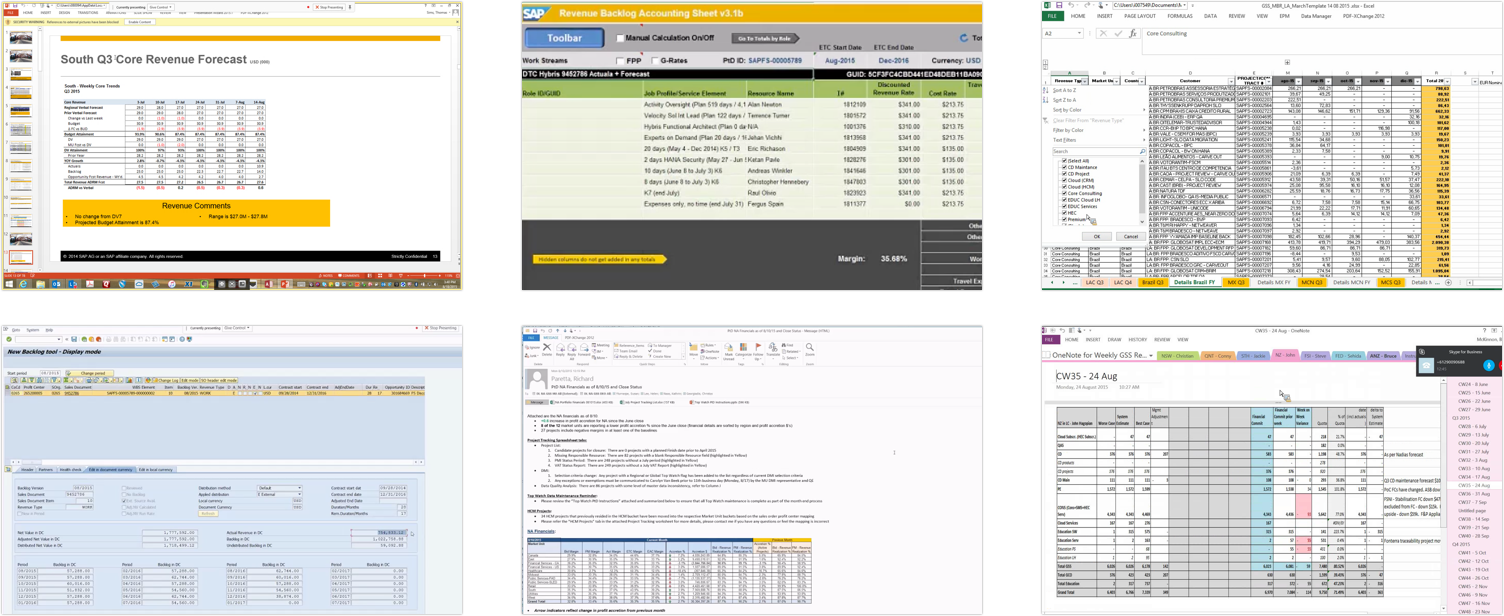Click the filter Search box in Excel
This screenshot has height=616, width=1504.
point(1097,151)
